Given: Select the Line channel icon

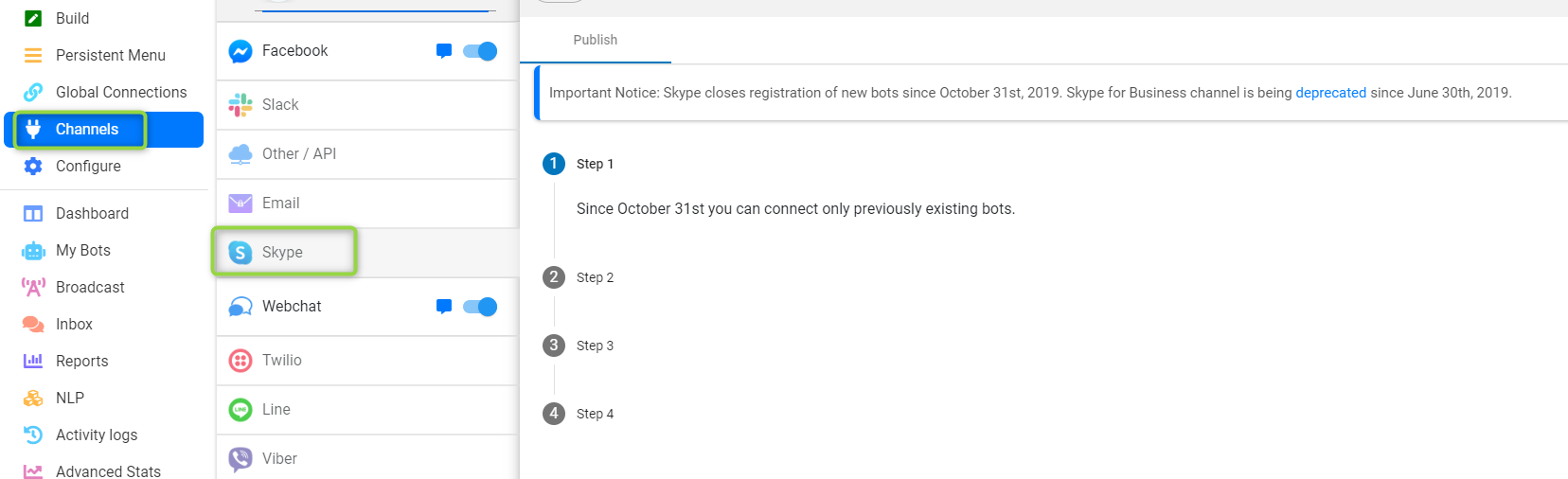Looking at the screenshot, I should click(x=241, y=410).
